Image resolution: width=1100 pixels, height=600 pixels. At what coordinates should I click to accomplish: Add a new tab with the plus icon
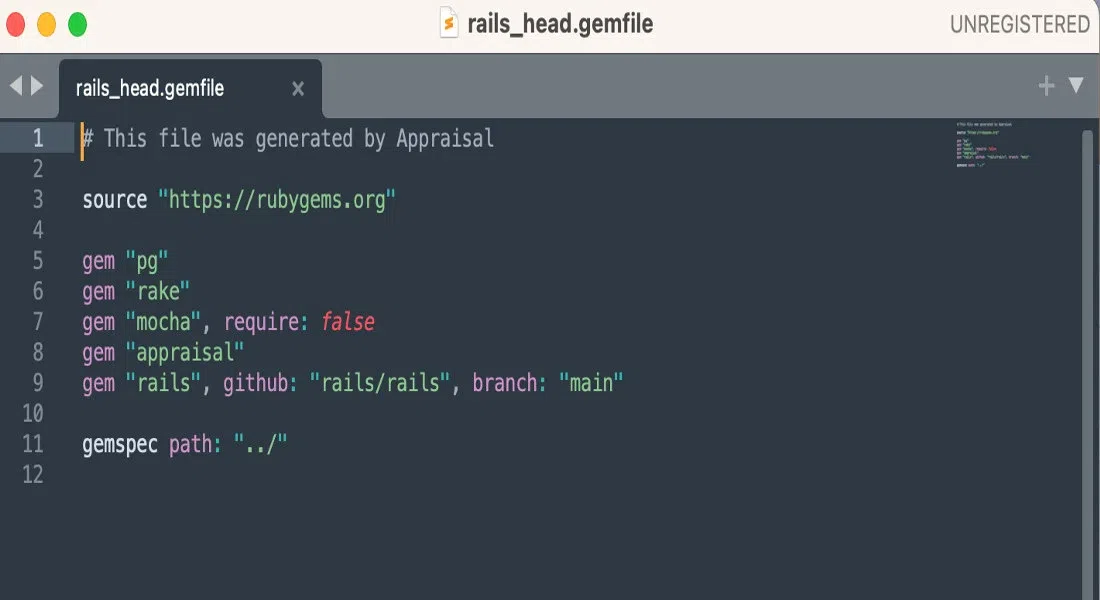pyautogui.click(x=1046, y=86)
